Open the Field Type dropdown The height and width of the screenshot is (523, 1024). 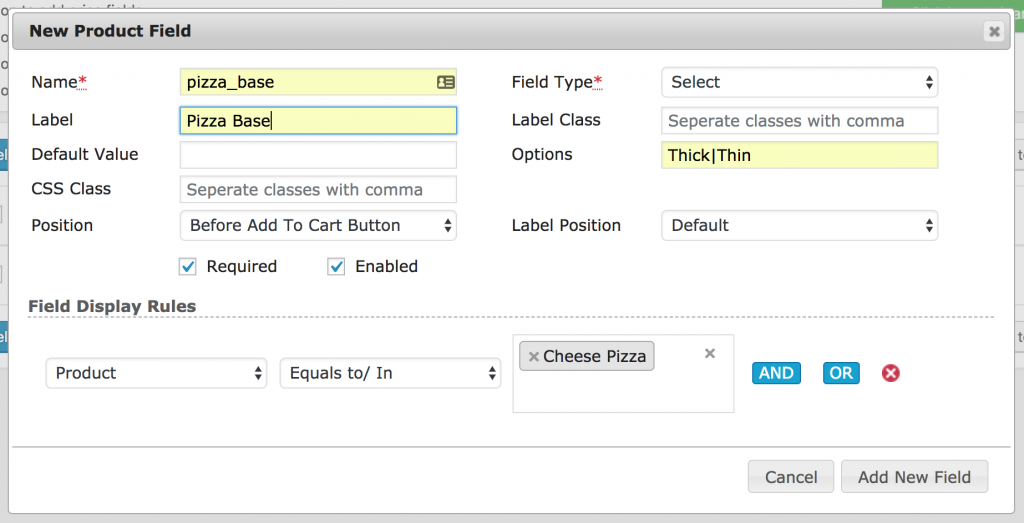click(799, 82)
